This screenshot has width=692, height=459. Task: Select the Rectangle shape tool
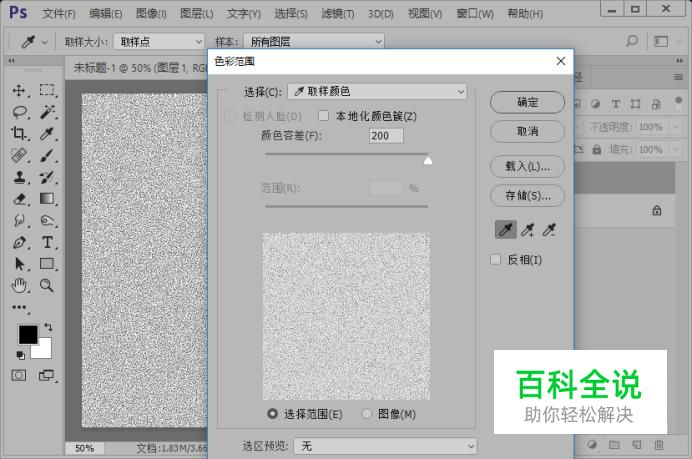[x=47, y=263]
